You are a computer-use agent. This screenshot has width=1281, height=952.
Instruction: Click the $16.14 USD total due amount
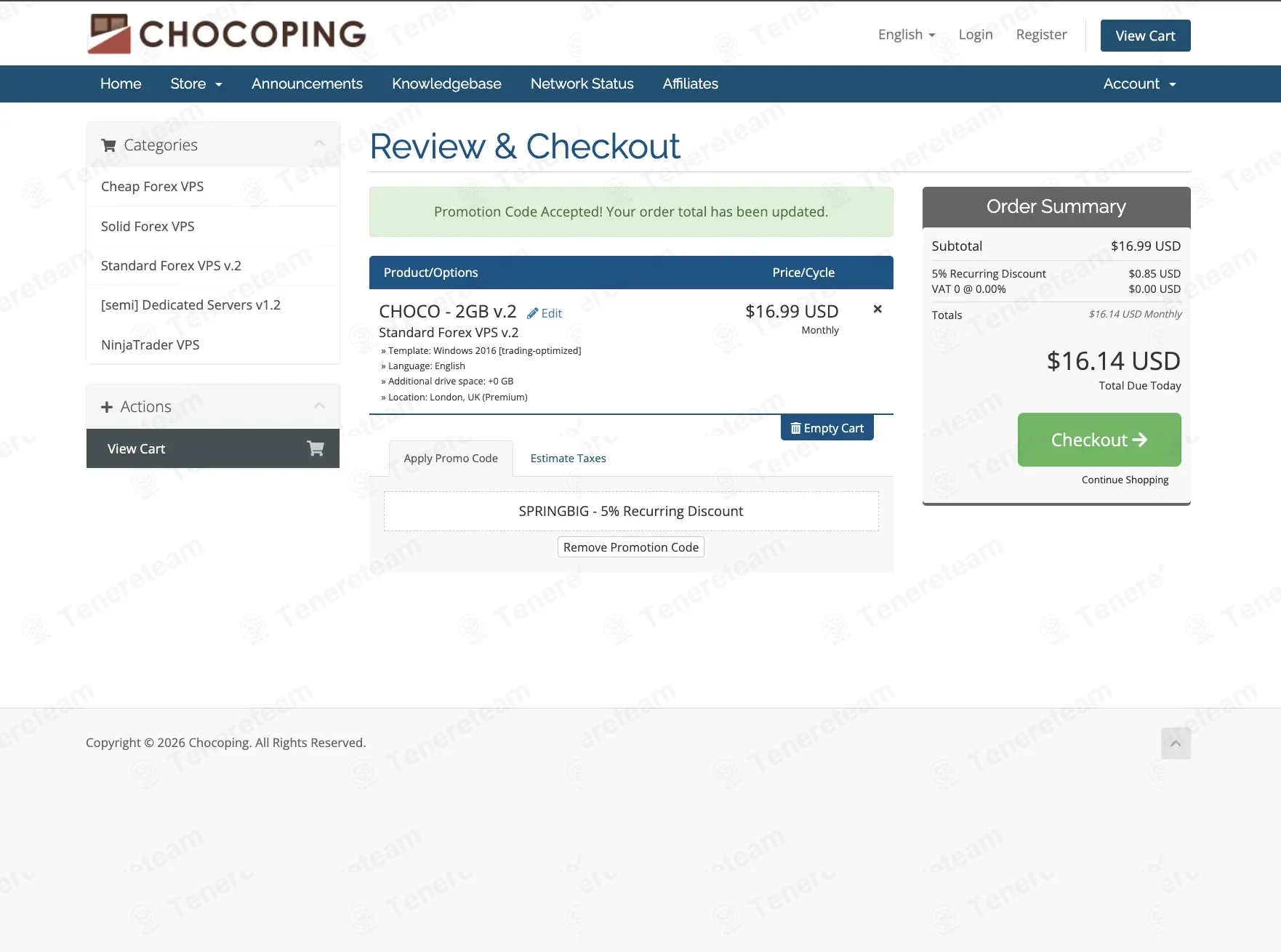pos(1113,361)
